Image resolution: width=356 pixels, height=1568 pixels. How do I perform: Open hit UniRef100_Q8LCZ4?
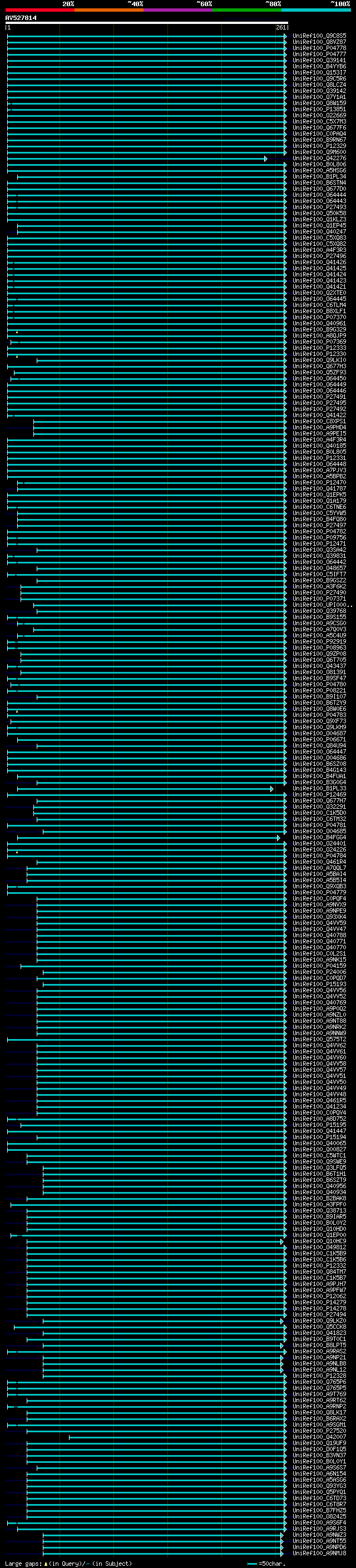(319, 85)
